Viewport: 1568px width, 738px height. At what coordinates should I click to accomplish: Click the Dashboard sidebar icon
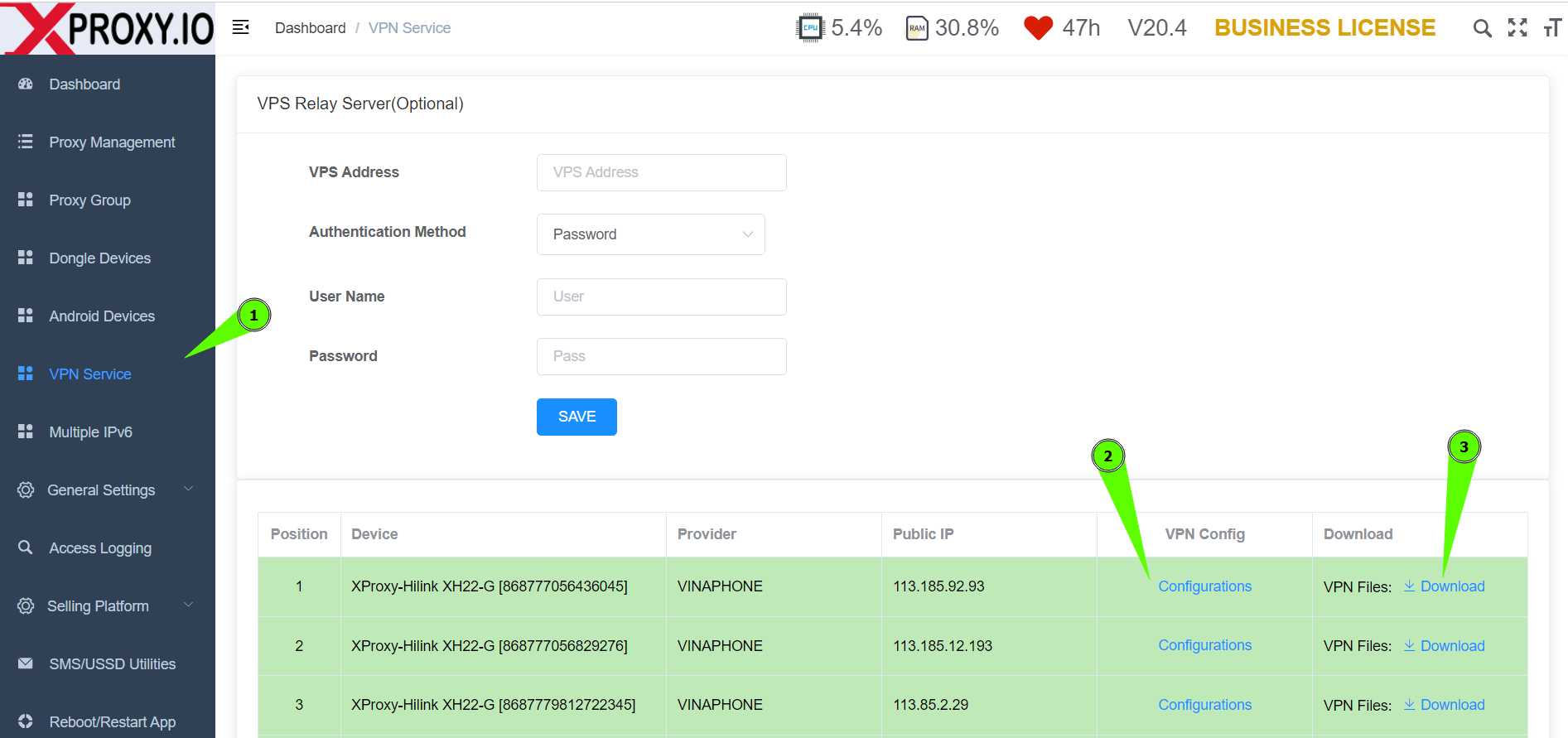pyautogui.click(x=26, y=84)
